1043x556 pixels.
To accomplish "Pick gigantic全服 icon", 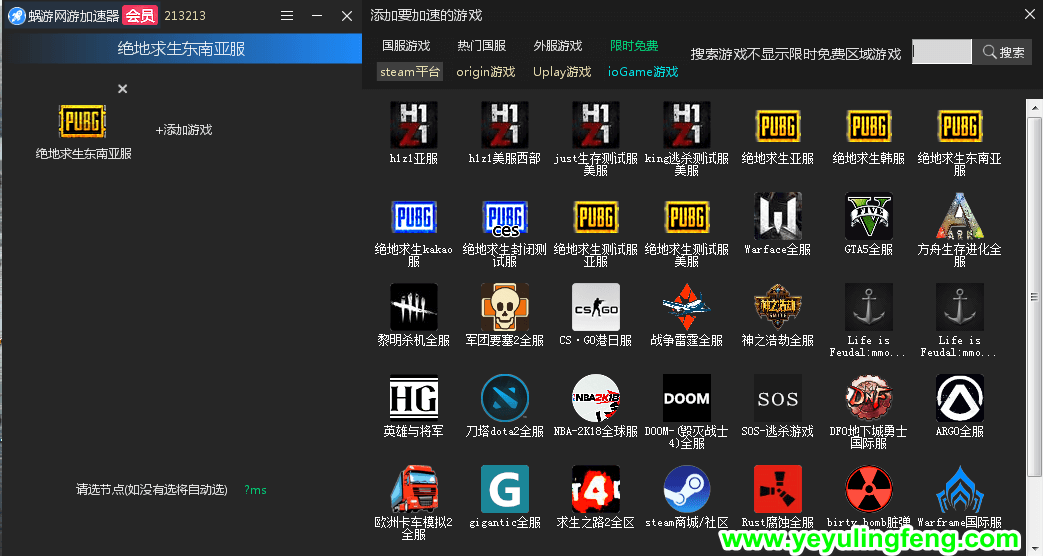I will [x=505, y=489].
